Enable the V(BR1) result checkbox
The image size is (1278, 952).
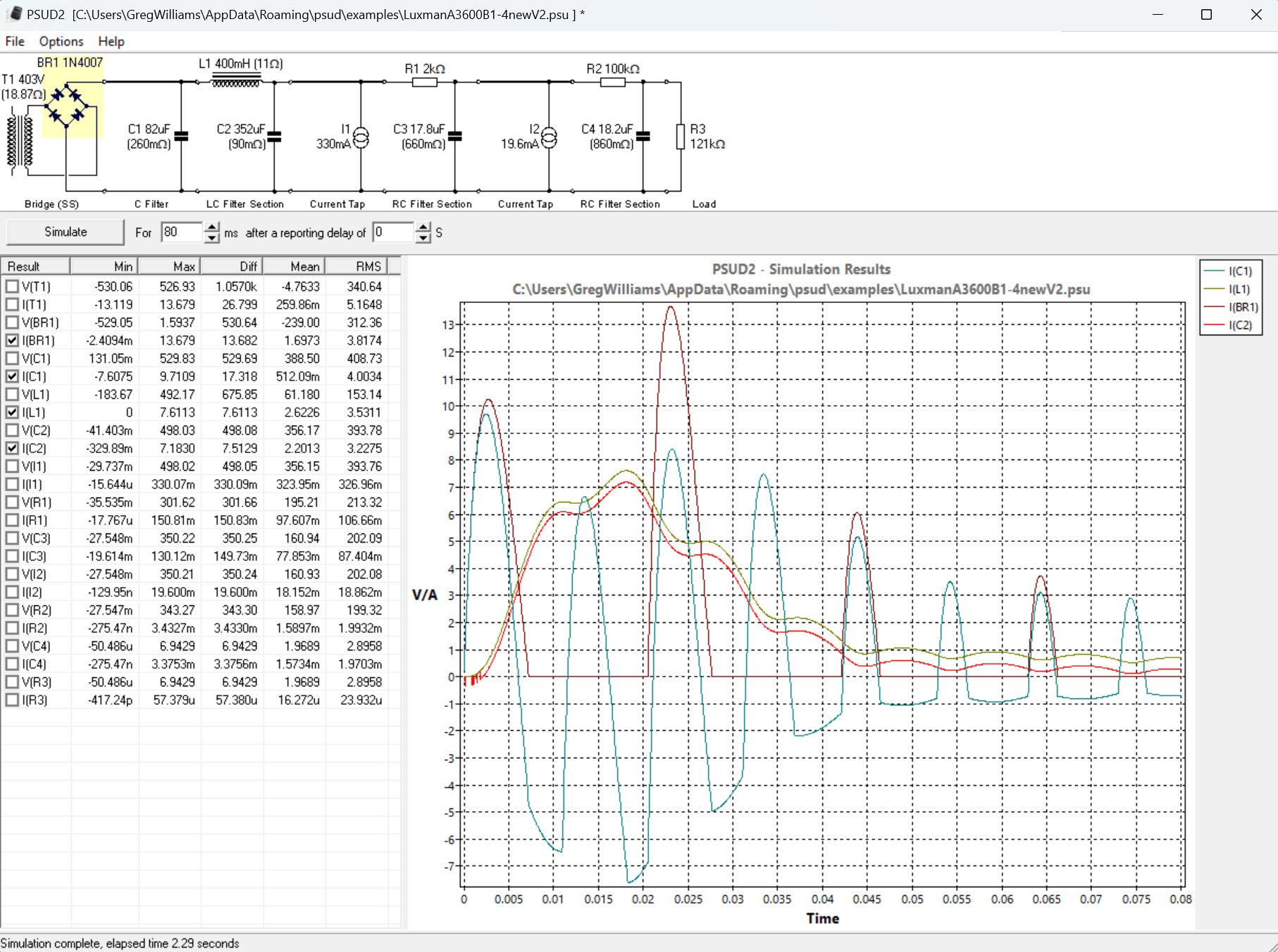tap(12, 323)
